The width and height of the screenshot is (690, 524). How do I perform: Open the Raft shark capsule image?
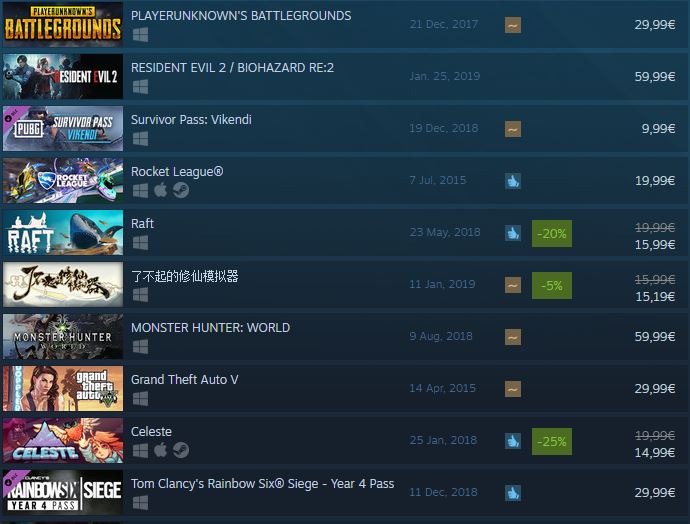pyautogui.click(x=63, y=232)
